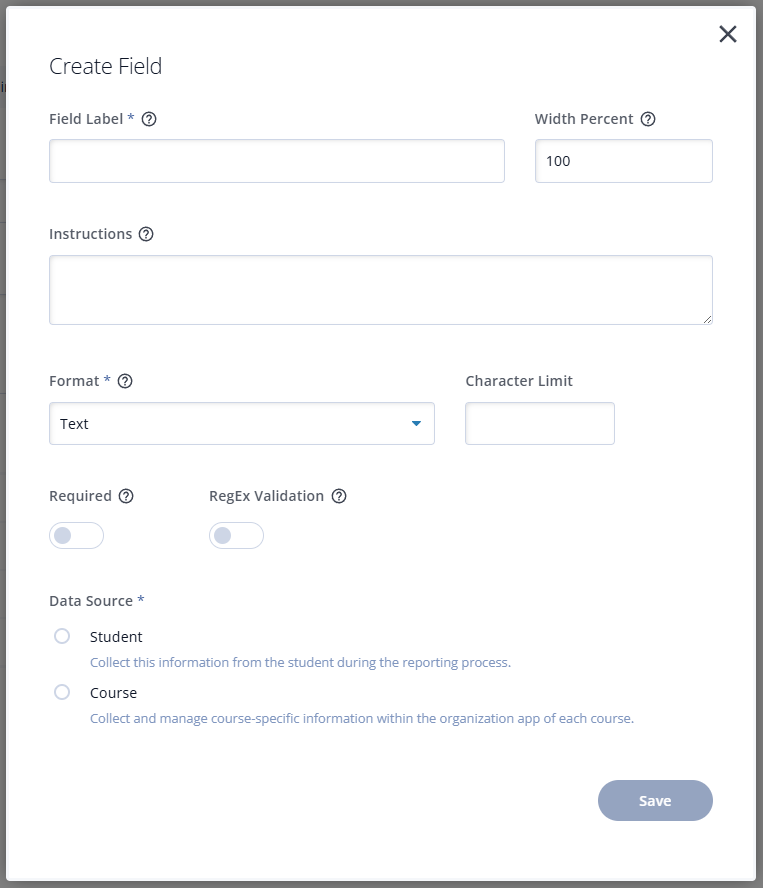This screenshot has width=763, height=888.
Task: Turn on the RegEx Validation toggle
Action: (x=236, y=536)
